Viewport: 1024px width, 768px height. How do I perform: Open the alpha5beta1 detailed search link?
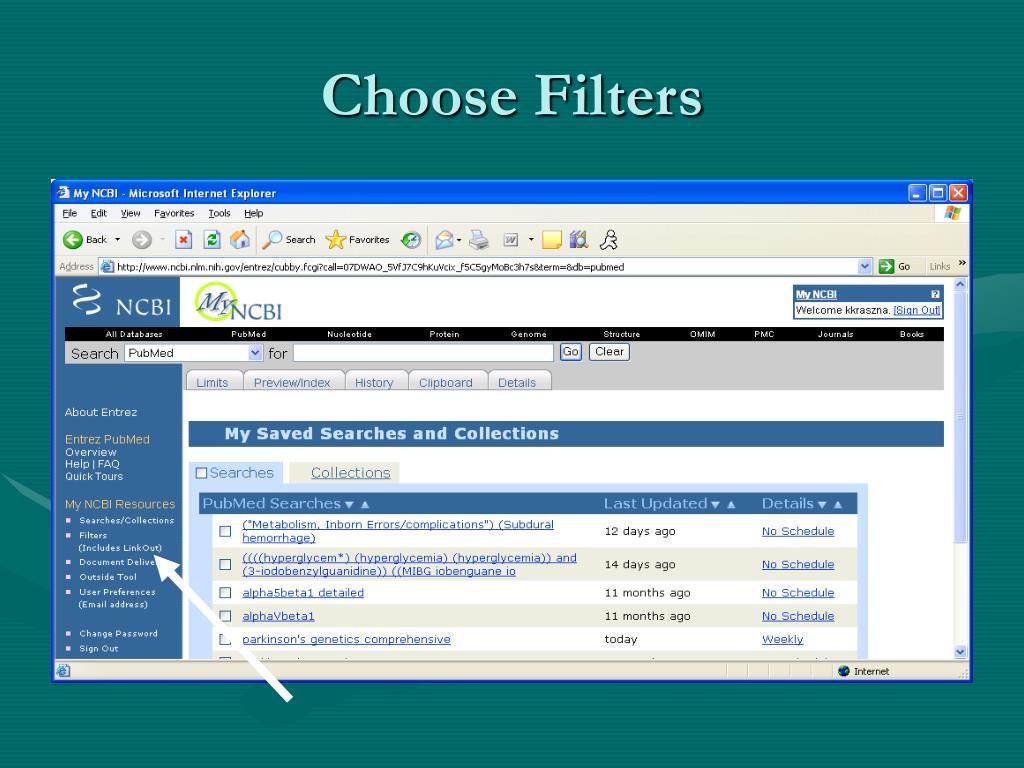[x=303, y=592]
